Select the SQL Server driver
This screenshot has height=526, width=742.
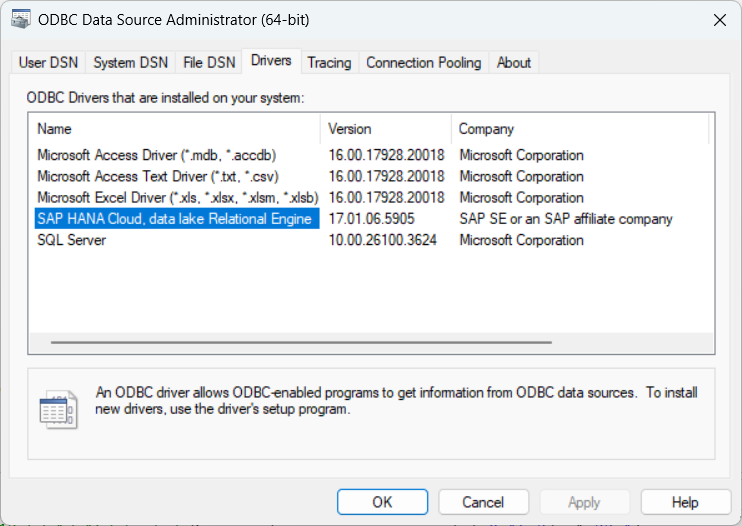tap(71, 240)
